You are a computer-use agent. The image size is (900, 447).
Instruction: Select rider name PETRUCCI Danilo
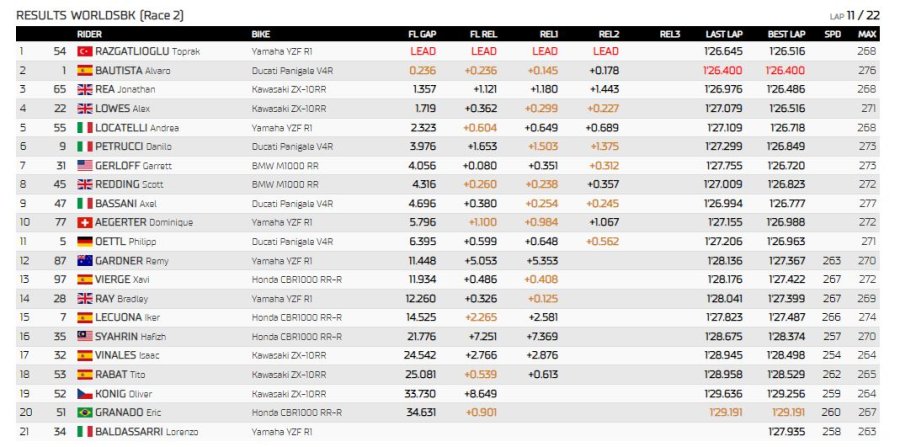tap(133, 146)
